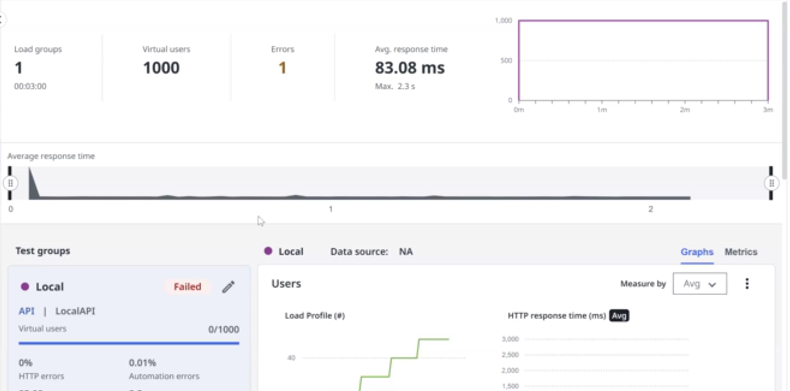Edit the Local test group with pencil icon

pos(228,287)
